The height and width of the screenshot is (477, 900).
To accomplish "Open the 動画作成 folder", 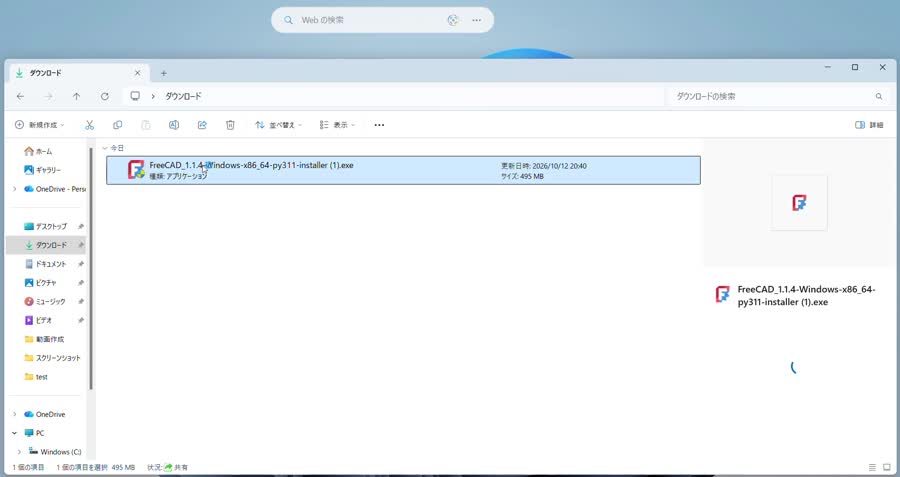I will tap(44, 339).
